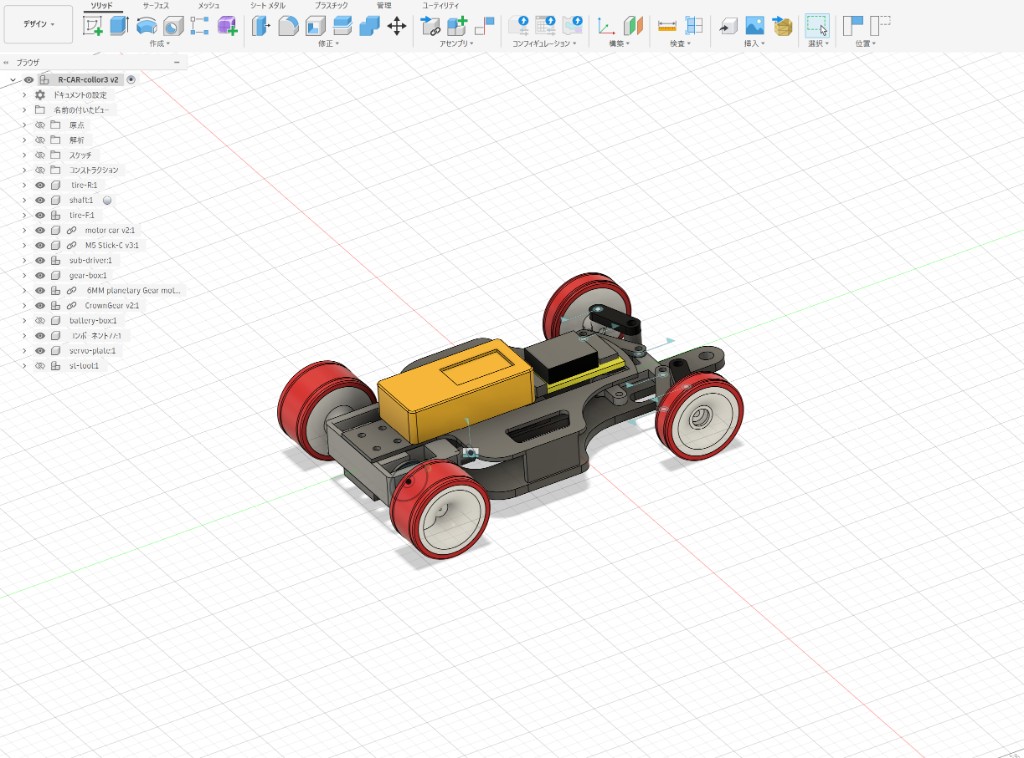The width and height of the screenshot is (1024, 758).
Task: Switch to the ソリッド tab
Action: 101,5
